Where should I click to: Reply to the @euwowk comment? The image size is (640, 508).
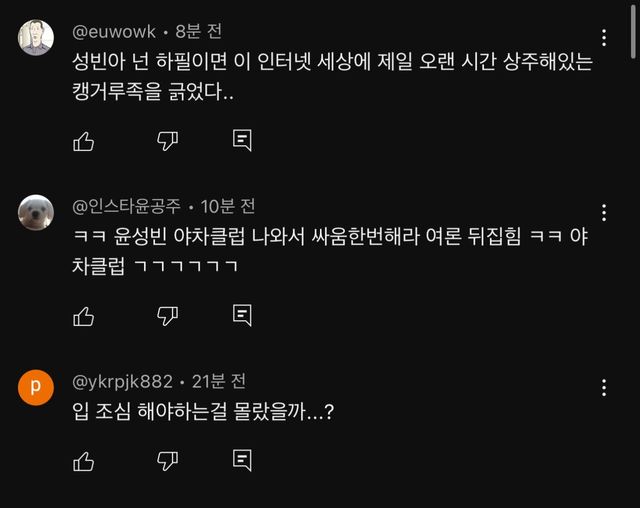pyautogui.click(x=242, y=141)
